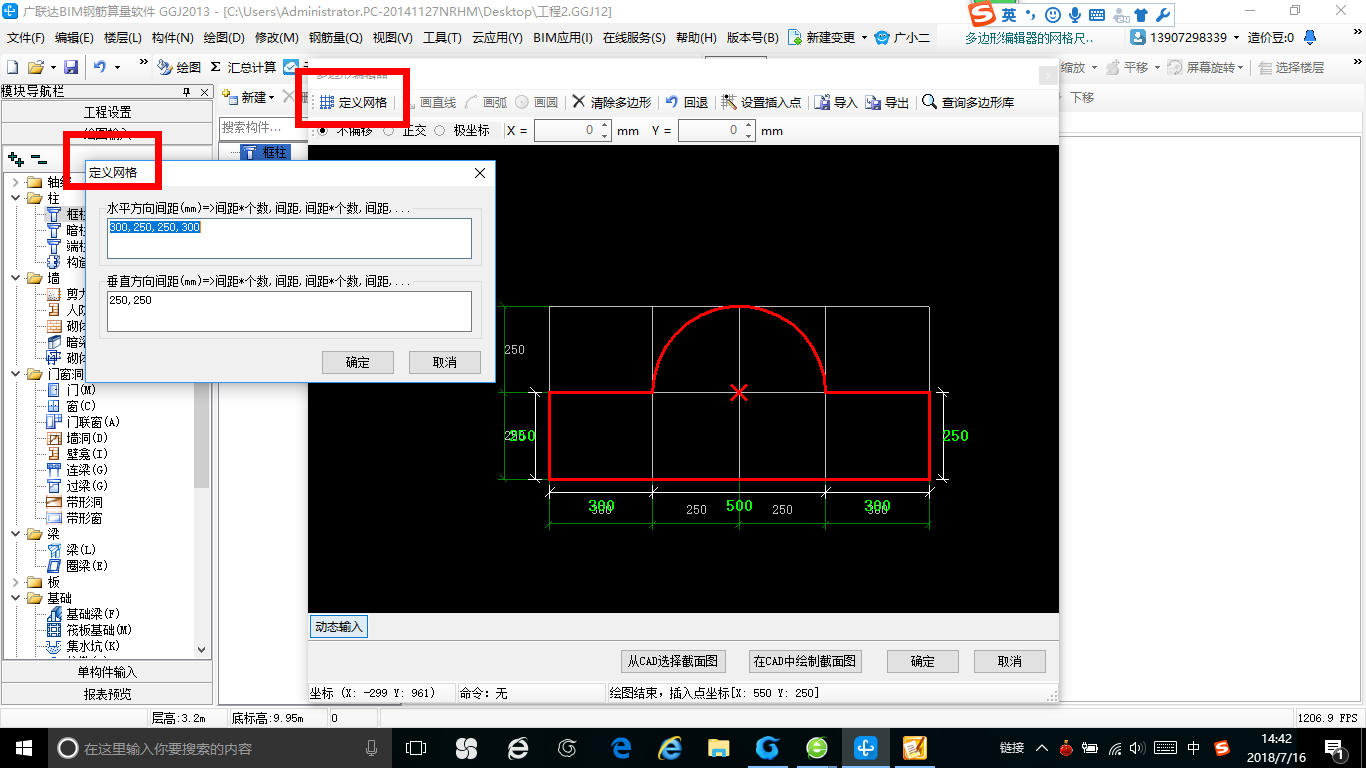Viewport: 1366px width, 768px height.
Task: Open the 视图(V) menu
Action: point(392,37)
